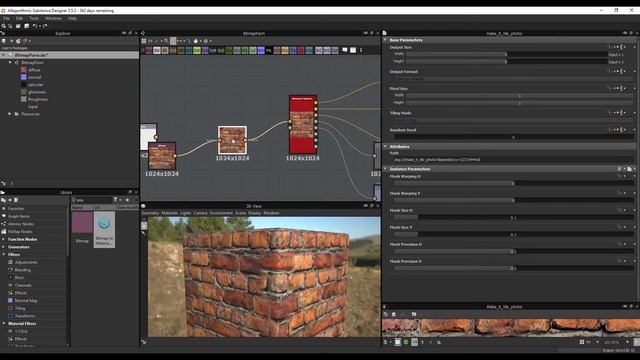This screenshot has width=640, height=360.
Task: Click the redo arrow in main toolbar
Action: (44, 26)
